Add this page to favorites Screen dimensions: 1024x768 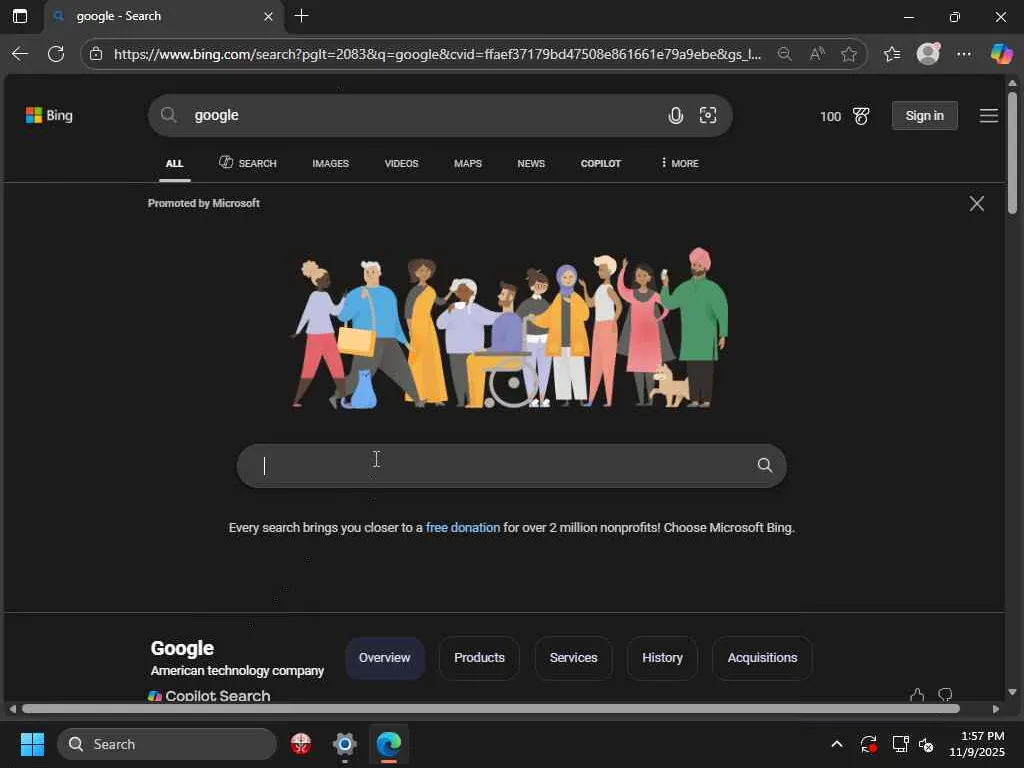click(x=849, y=54)
